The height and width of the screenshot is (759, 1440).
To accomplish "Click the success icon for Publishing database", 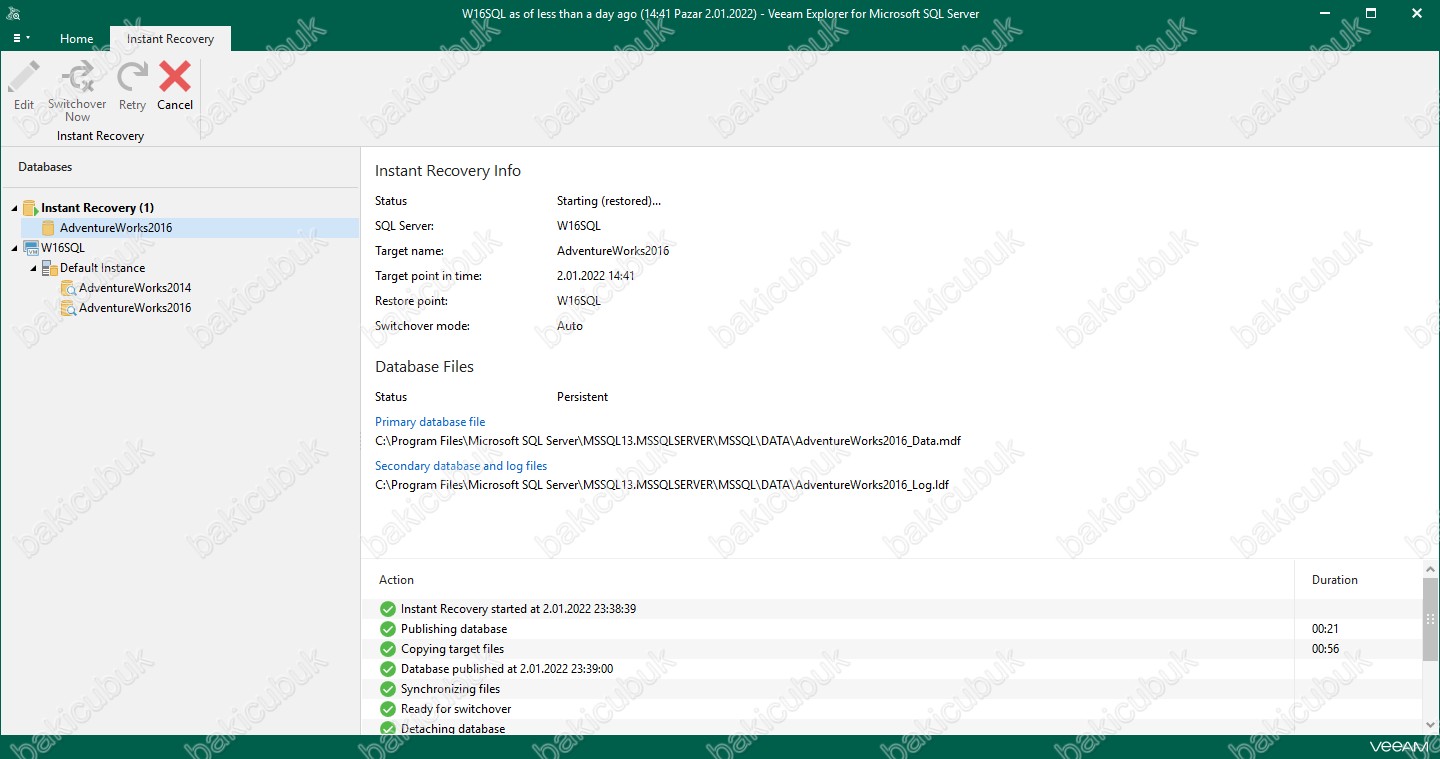I will 388,629.
